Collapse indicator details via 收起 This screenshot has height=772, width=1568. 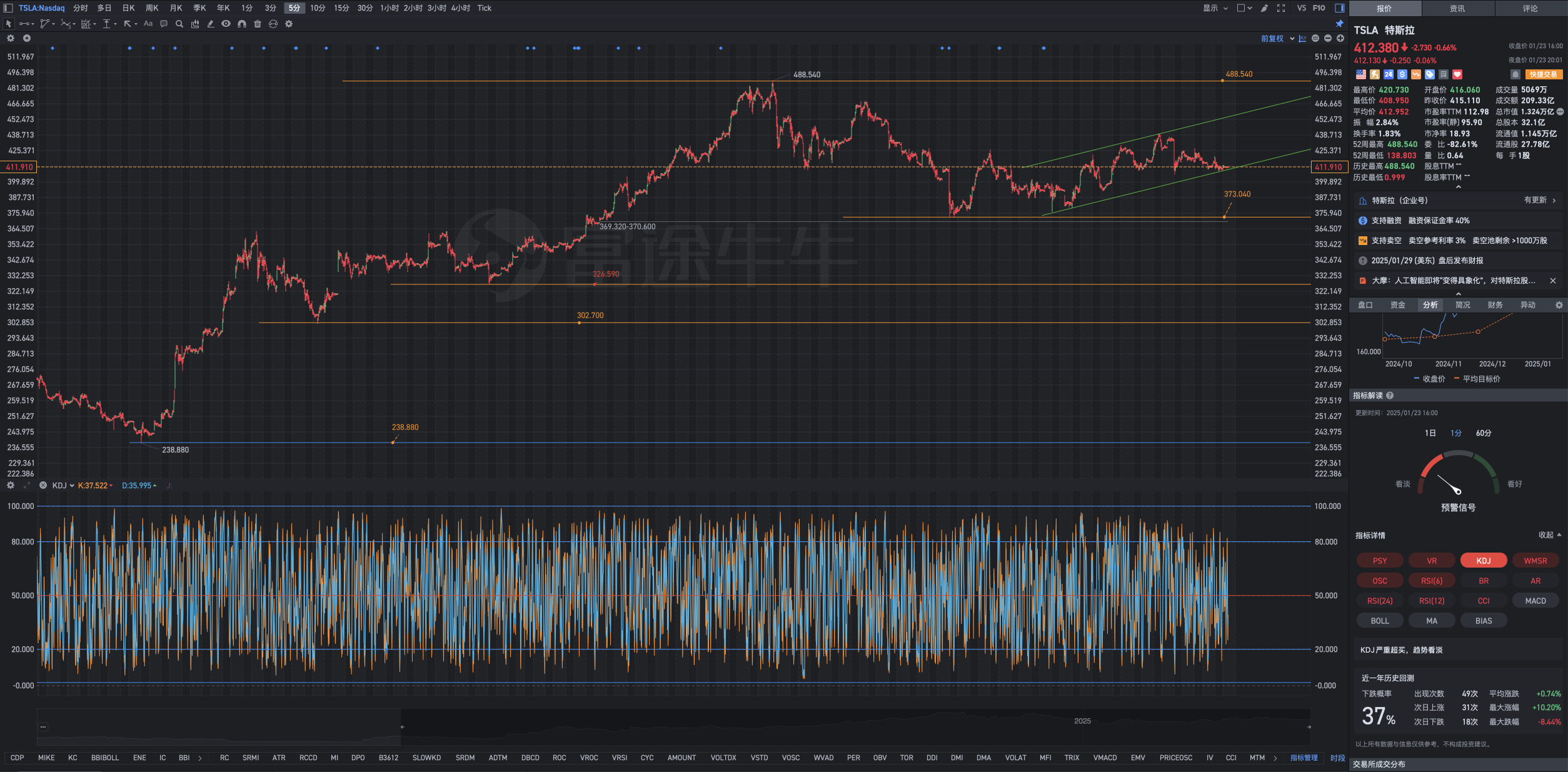pos(1550,535)
